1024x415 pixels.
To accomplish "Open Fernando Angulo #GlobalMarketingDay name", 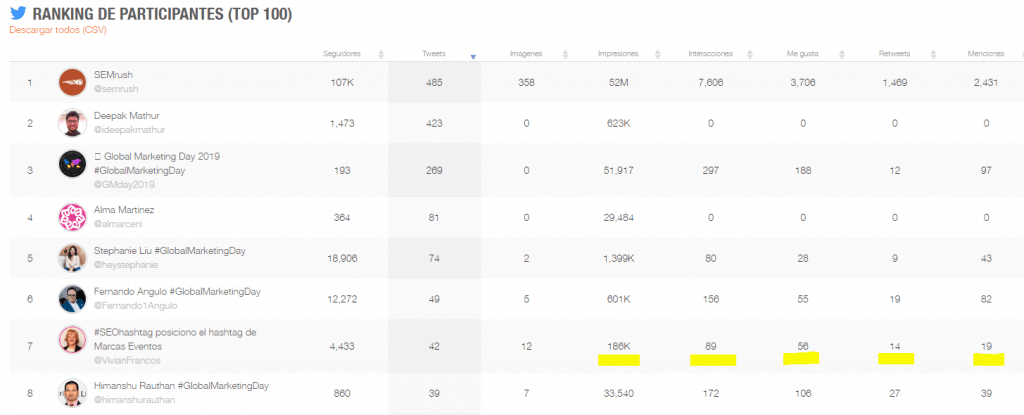I will [x=178, y=291].
